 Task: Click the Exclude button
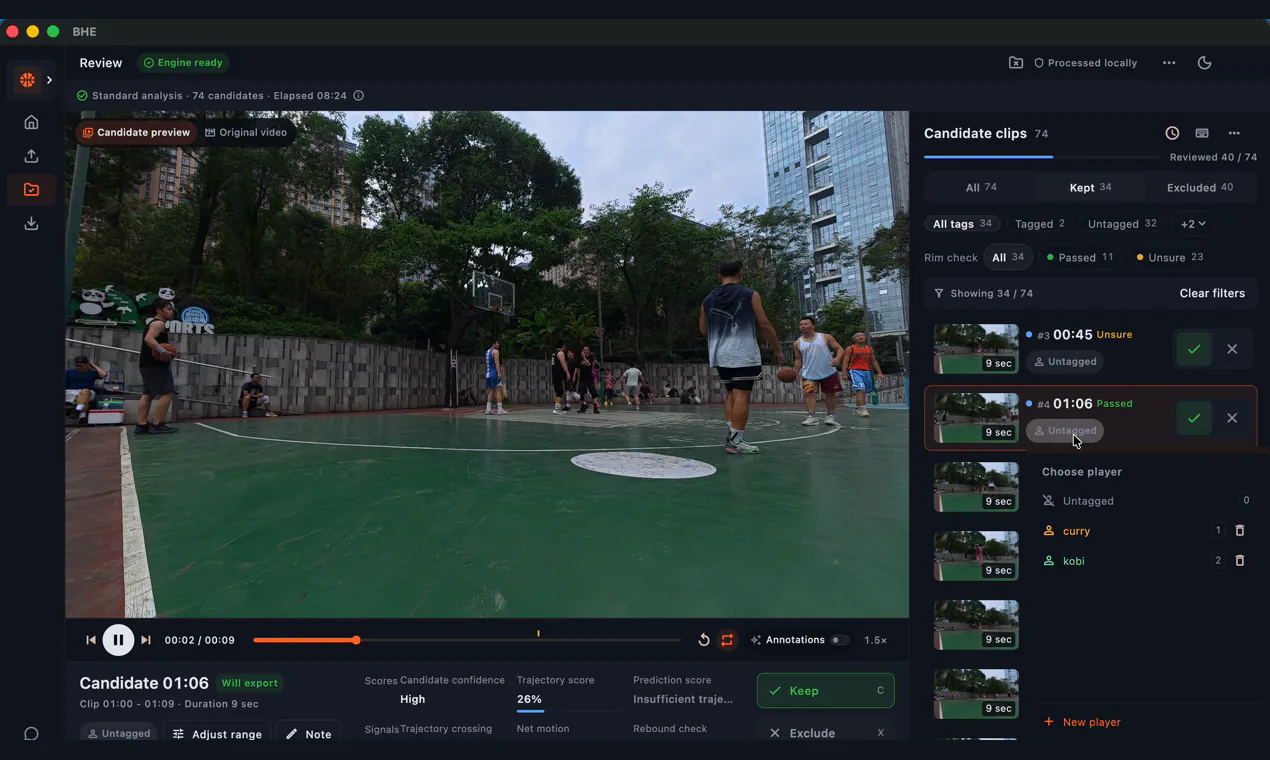click(825, 733)
